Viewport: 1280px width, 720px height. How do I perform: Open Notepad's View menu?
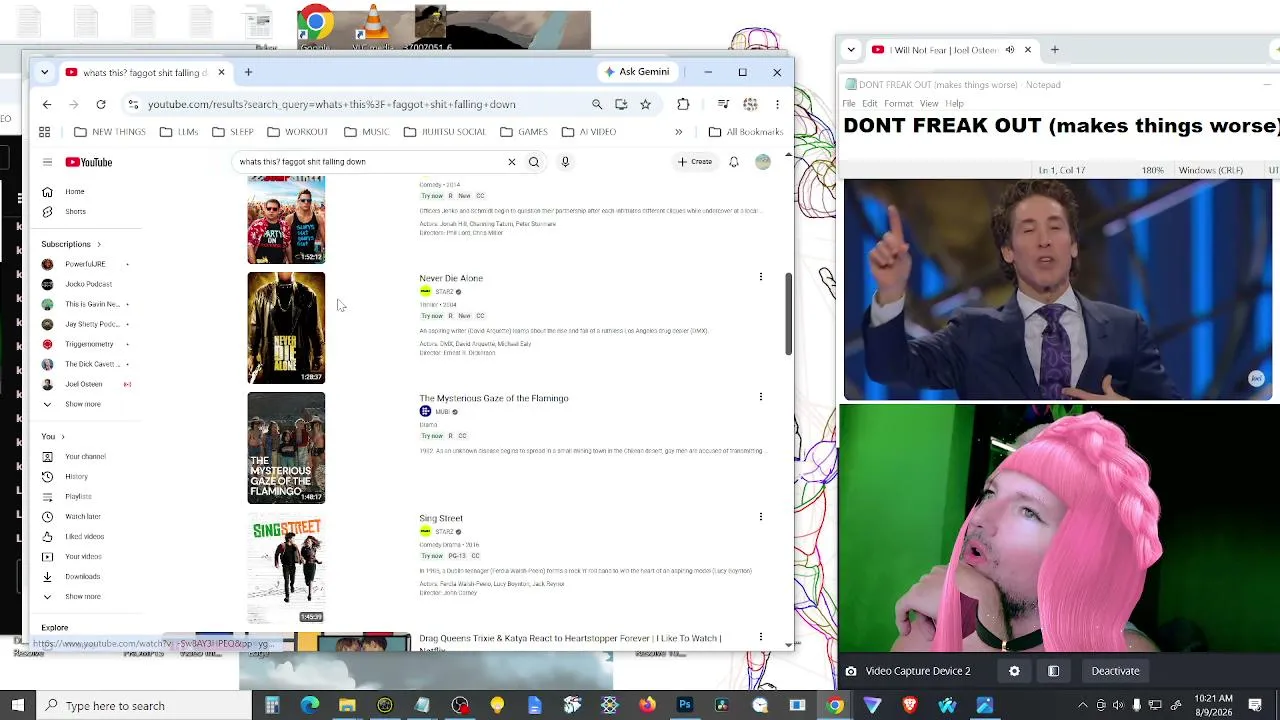[x=929, y=104]
